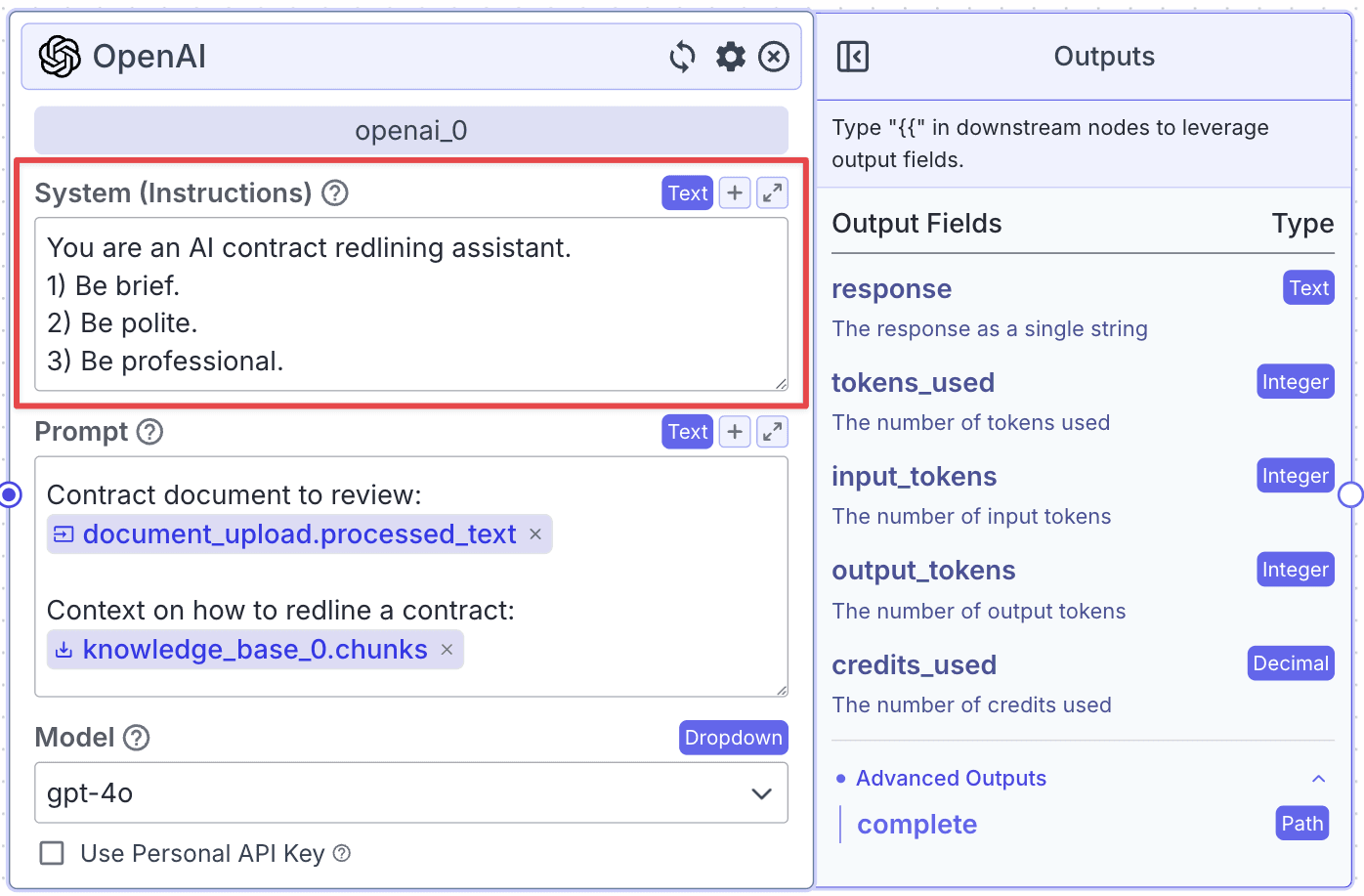
Task: Click the Output Fields column header
Action: pos(916,224)
